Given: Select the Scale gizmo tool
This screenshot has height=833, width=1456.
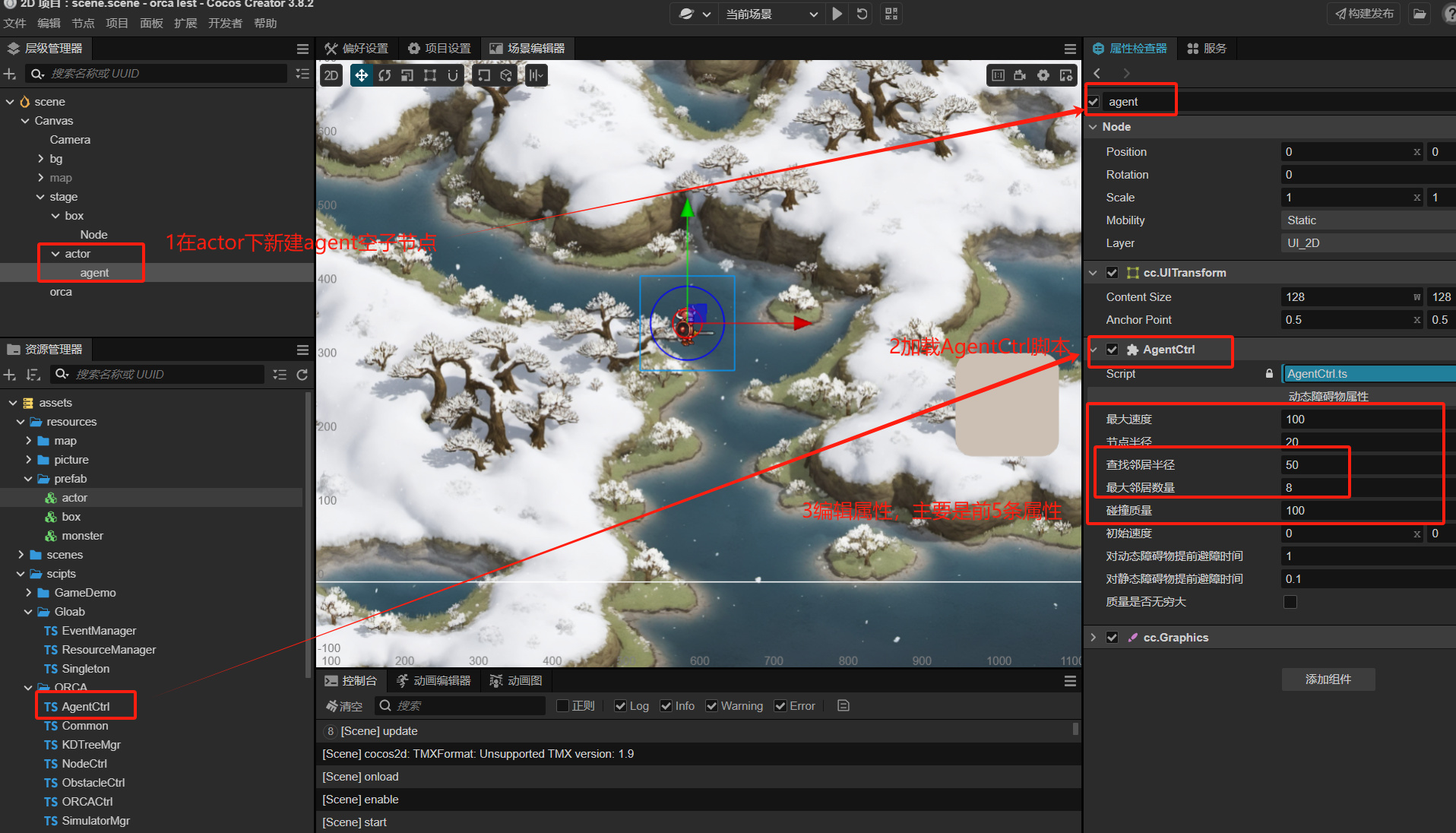Looking at the screenshot, I should point(407,75).
